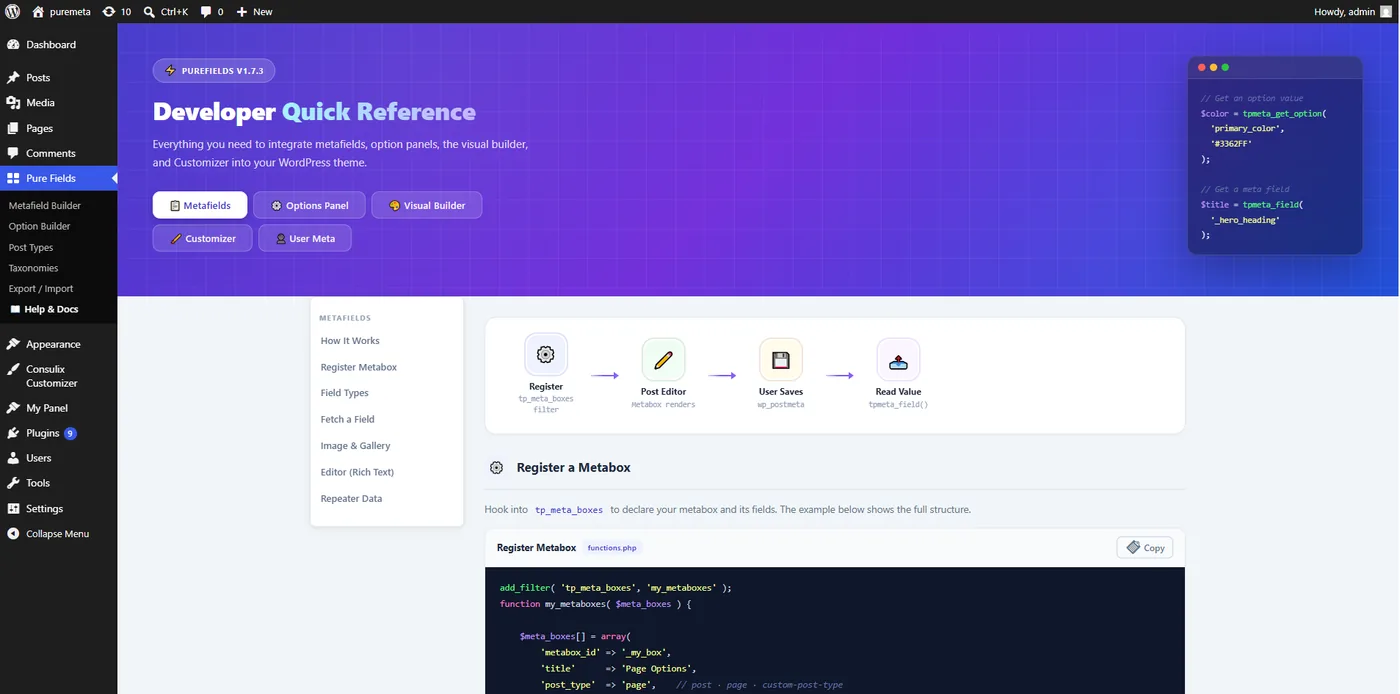The height and width of the screenshot is (694, 1400).
Task: Click the User Saves floppy disk icon
Action: coord(781,360)
